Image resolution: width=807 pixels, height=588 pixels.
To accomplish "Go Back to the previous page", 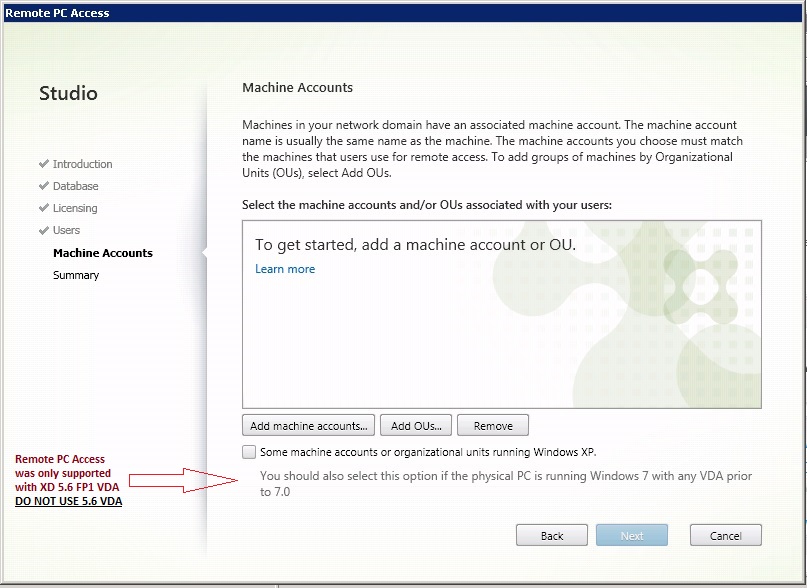I will [552, 536].
